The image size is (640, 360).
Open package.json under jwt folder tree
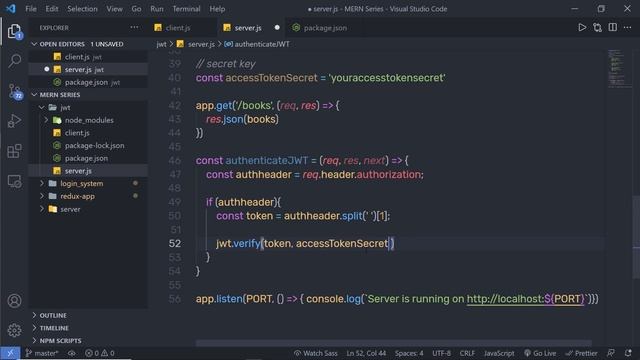pos(88,158)
